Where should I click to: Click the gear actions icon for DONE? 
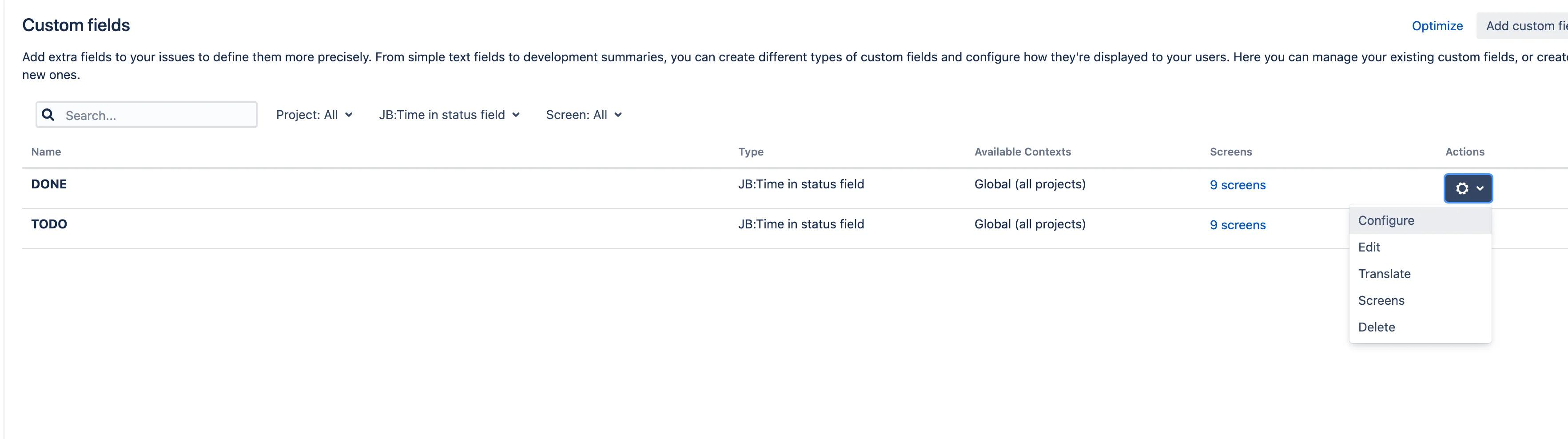(x=1461, y=188)
